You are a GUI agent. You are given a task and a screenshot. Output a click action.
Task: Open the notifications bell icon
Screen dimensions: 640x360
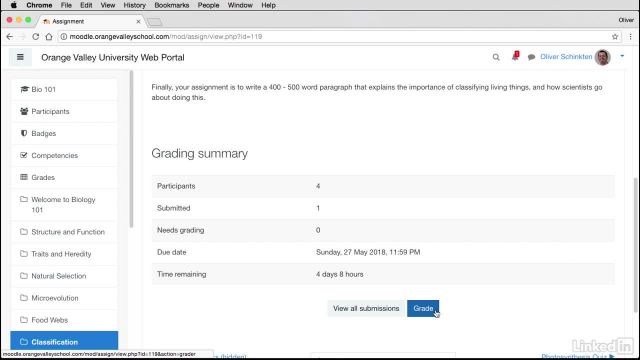(515, 56)
